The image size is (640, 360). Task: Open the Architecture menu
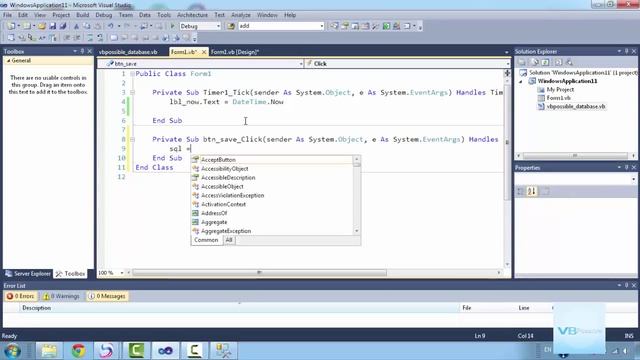[192, 15]
